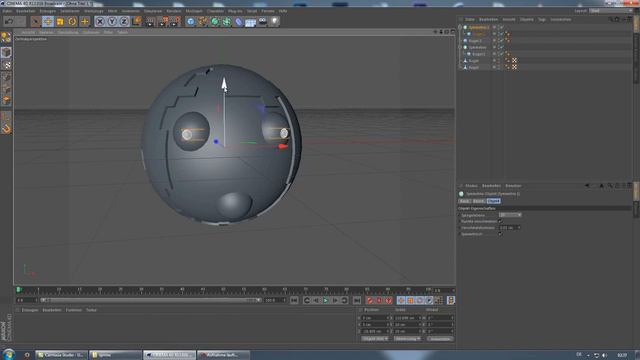Switch to Objekt tab in attributes
640x360 pixels.
pyautogui.click(x=493, y=201)
